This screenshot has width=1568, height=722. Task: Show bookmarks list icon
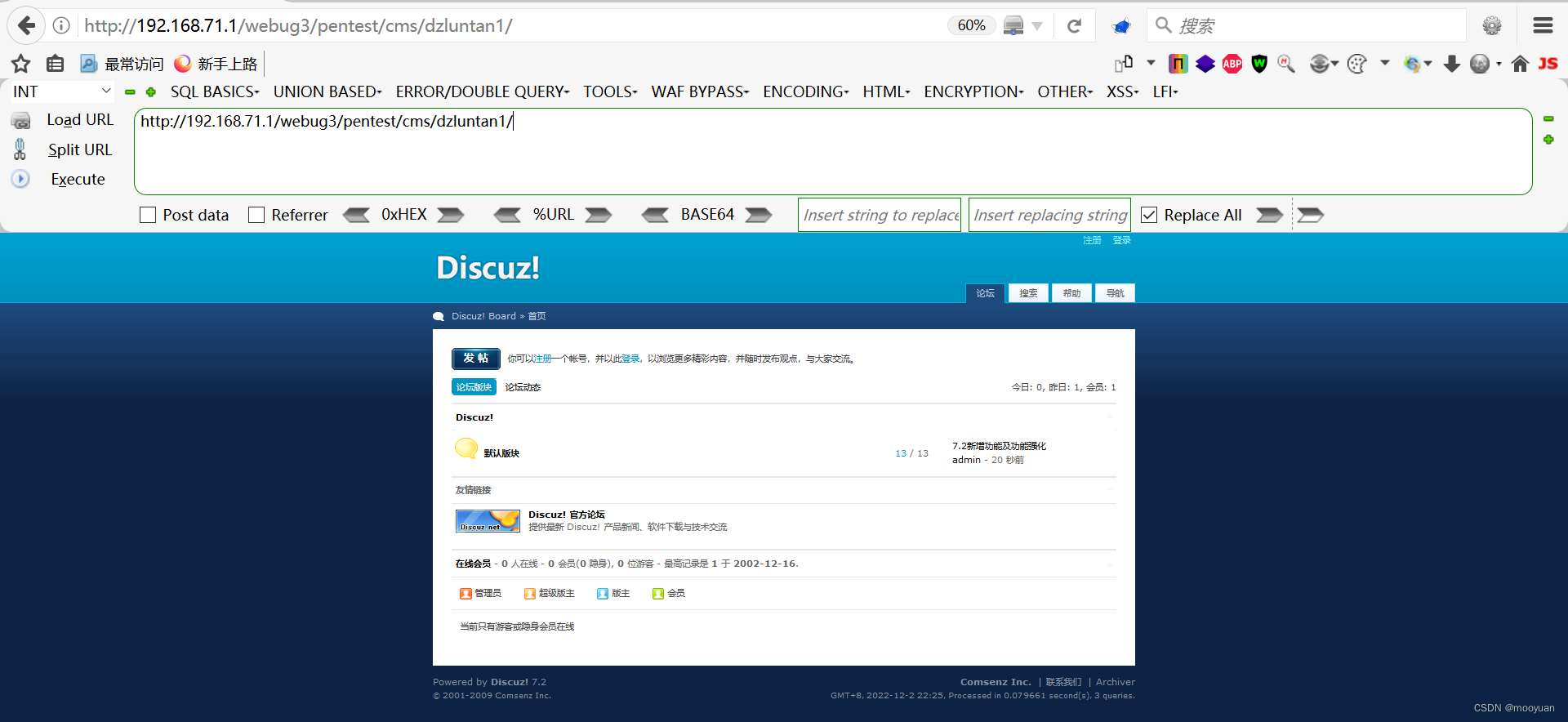pos(55,64)
